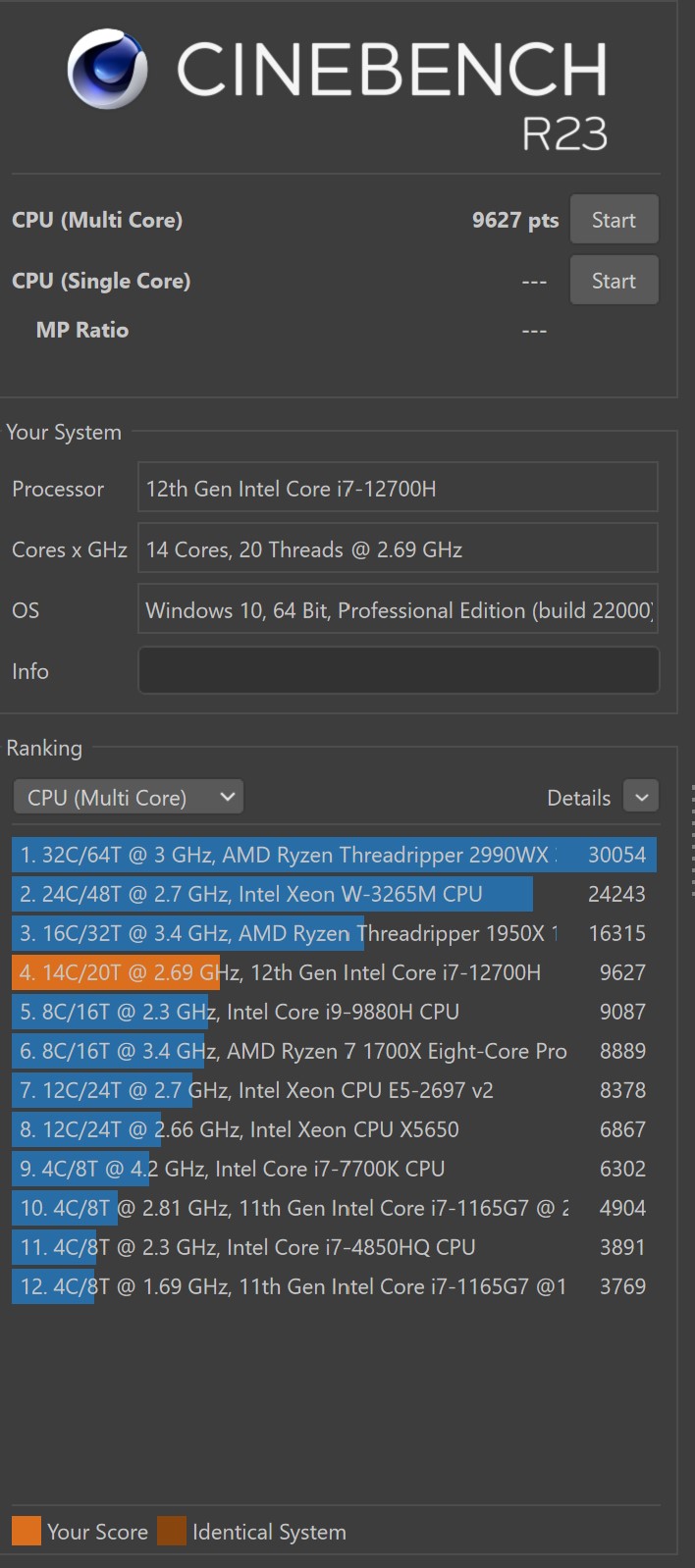Click the Cores x GHz field
695x1568 pixels.
click(398, 549)
